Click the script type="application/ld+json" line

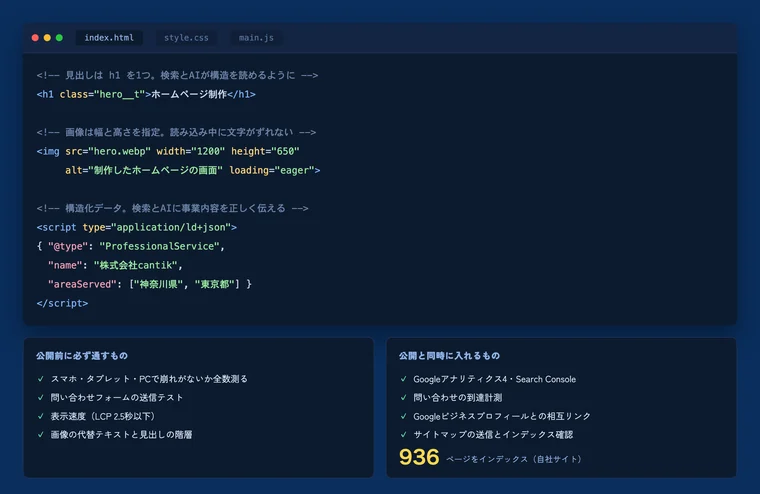[137, 227]
